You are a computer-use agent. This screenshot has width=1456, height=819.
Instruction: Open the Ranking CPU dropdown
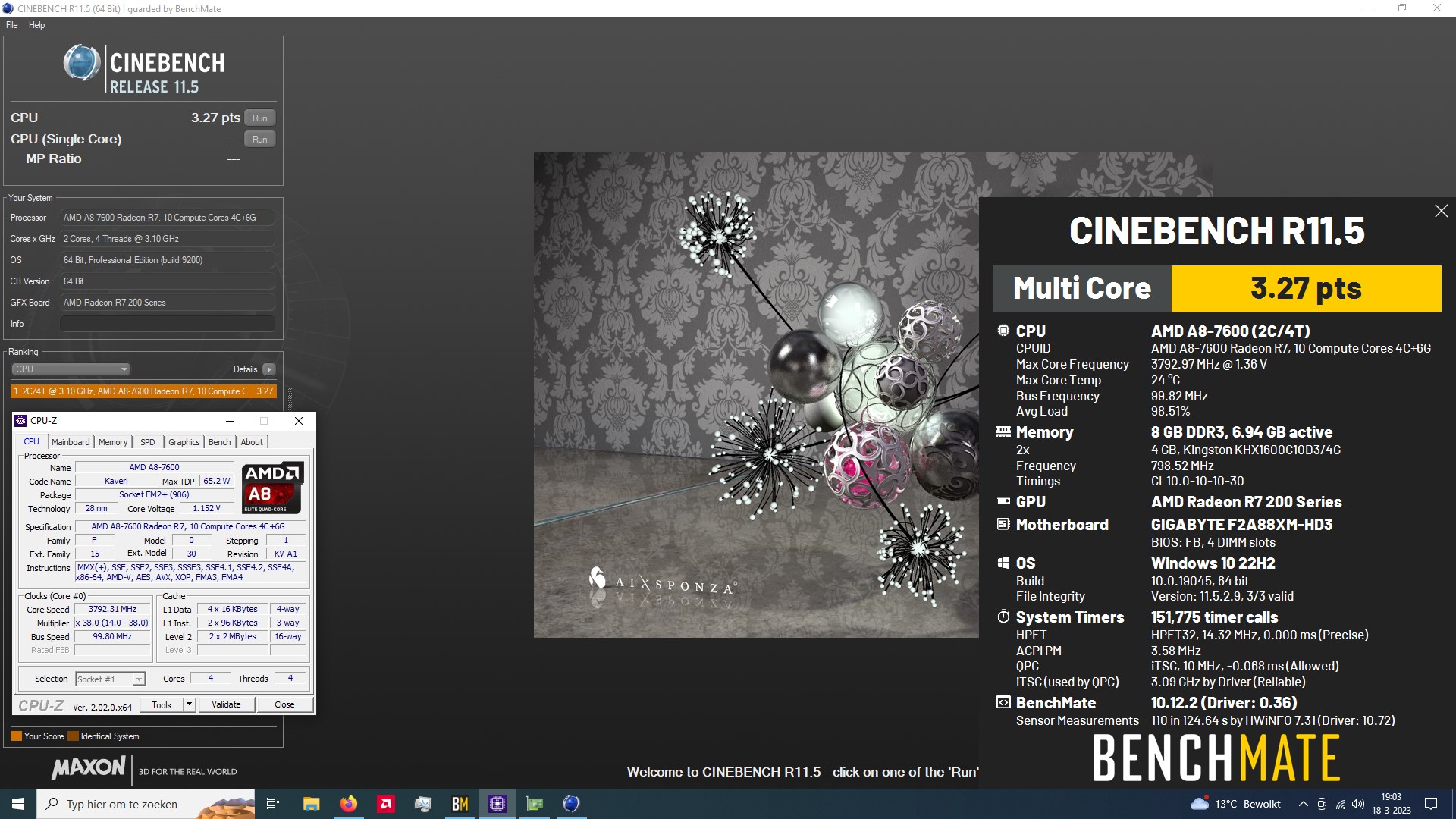click(x=71, y=369)
